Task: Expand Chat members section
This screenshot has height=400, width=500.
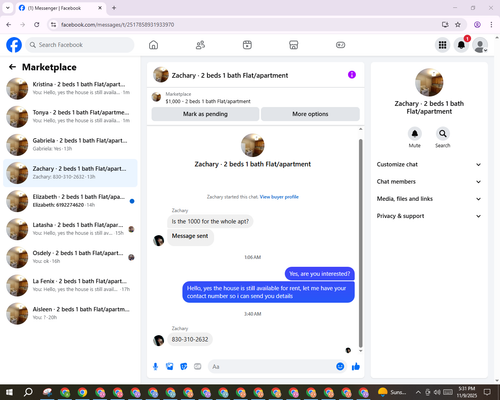Action: click(x=429, y=182)
